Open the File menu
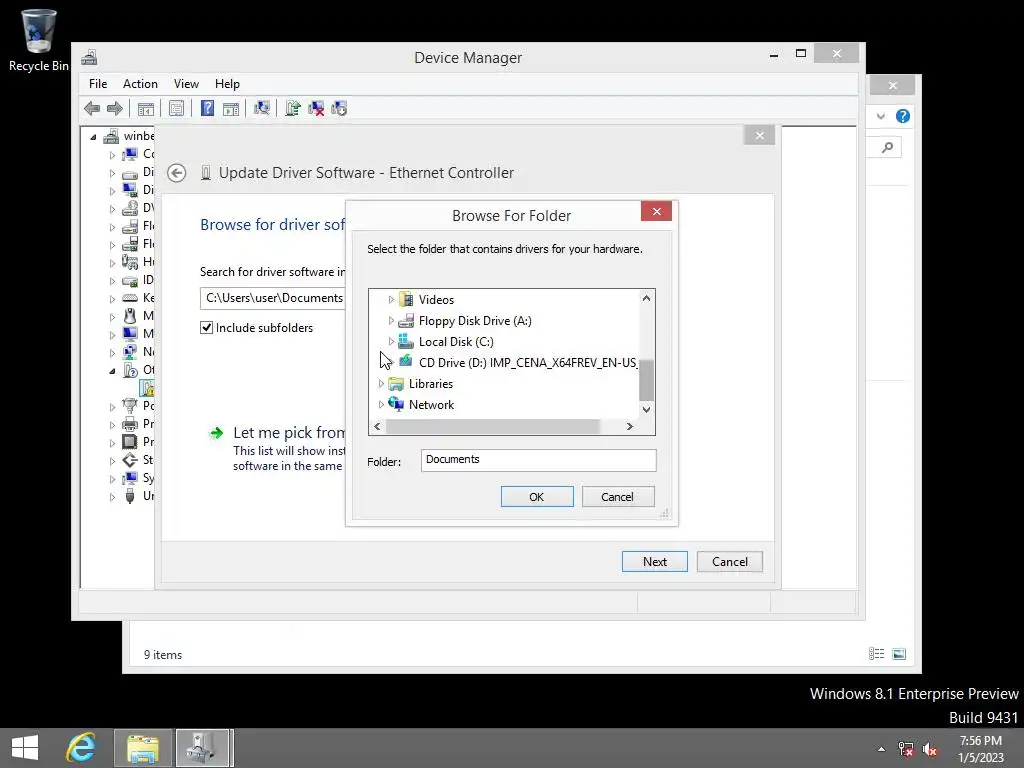 tap(98, 84)
